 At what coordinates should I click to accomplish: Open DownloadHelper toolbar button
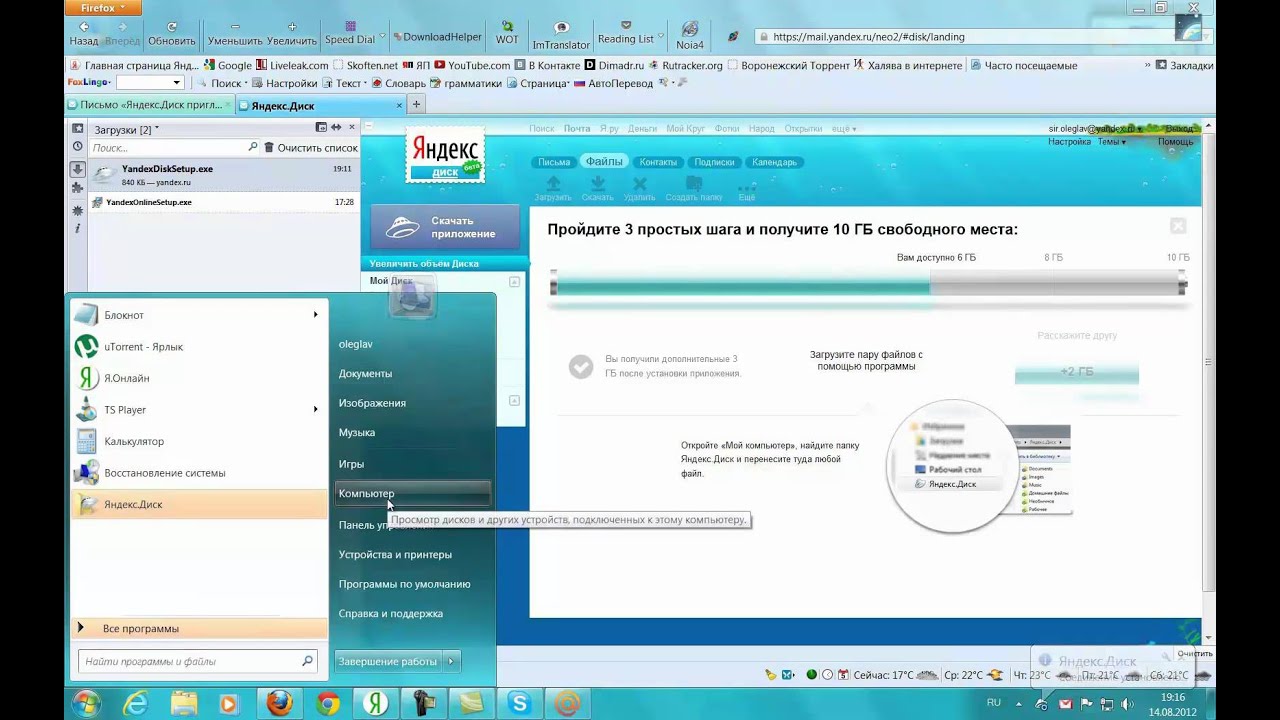tap(437, 37)
